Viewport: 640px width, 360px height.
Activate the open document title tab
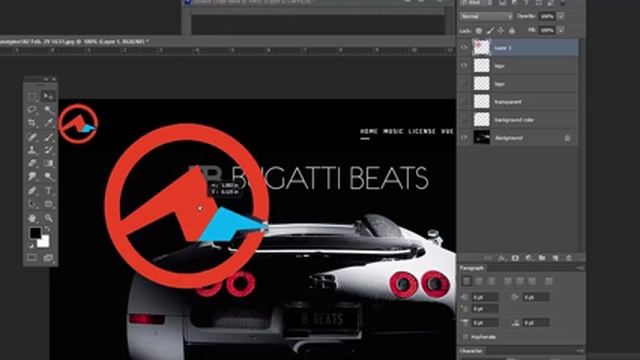pos(75,41)
